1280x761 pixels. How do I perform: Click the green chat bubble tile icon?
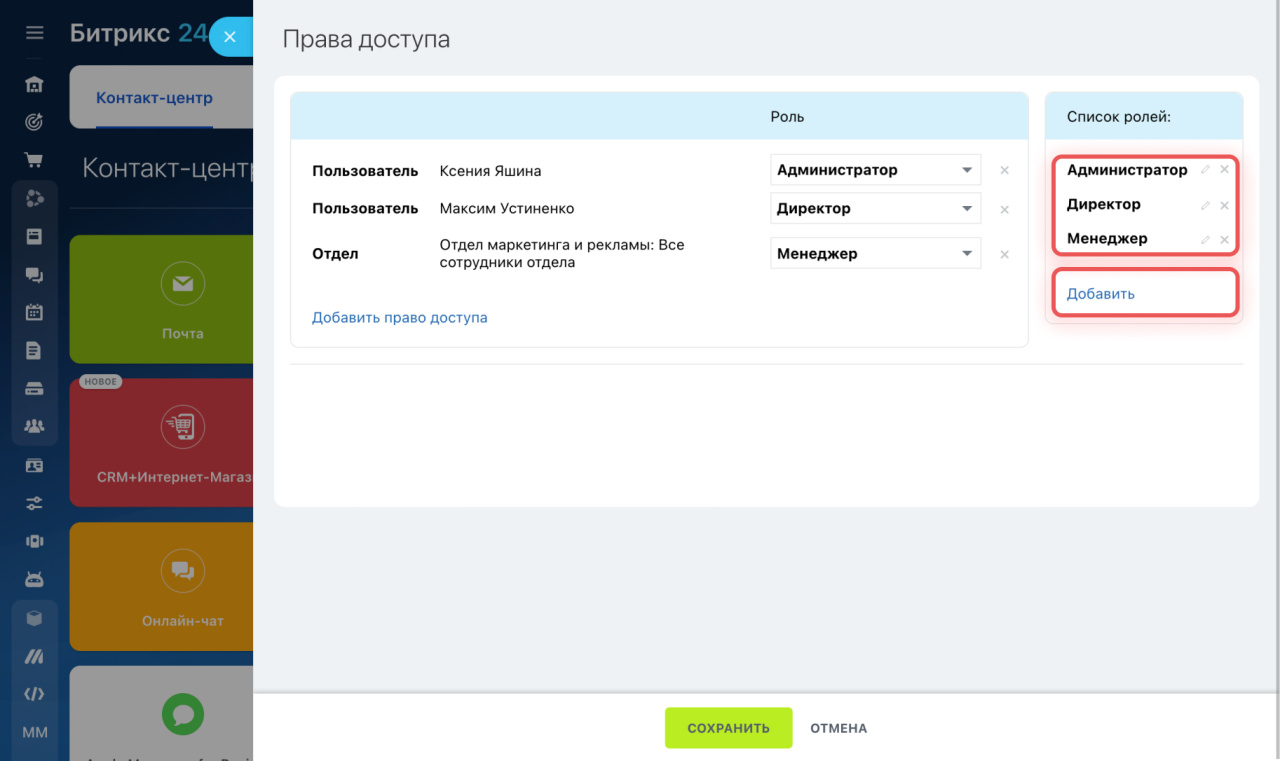tap(183, 714)
